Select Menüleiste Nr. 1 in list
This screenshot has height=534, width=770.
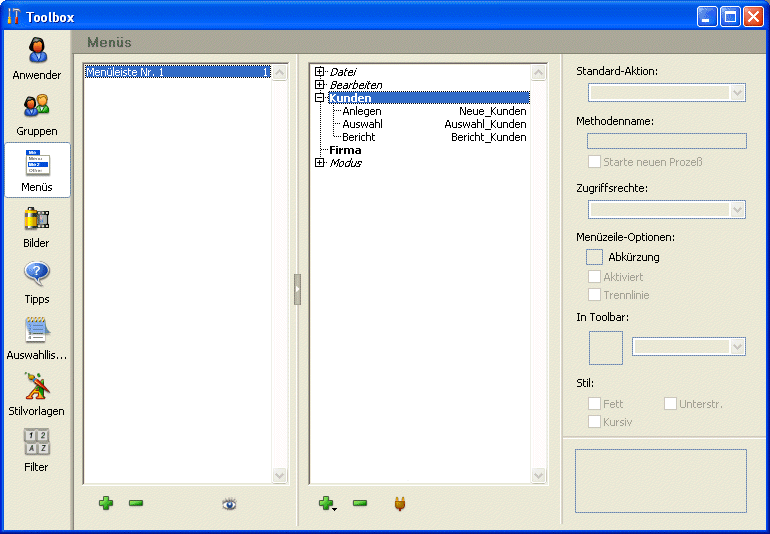(x=125, y=72)
